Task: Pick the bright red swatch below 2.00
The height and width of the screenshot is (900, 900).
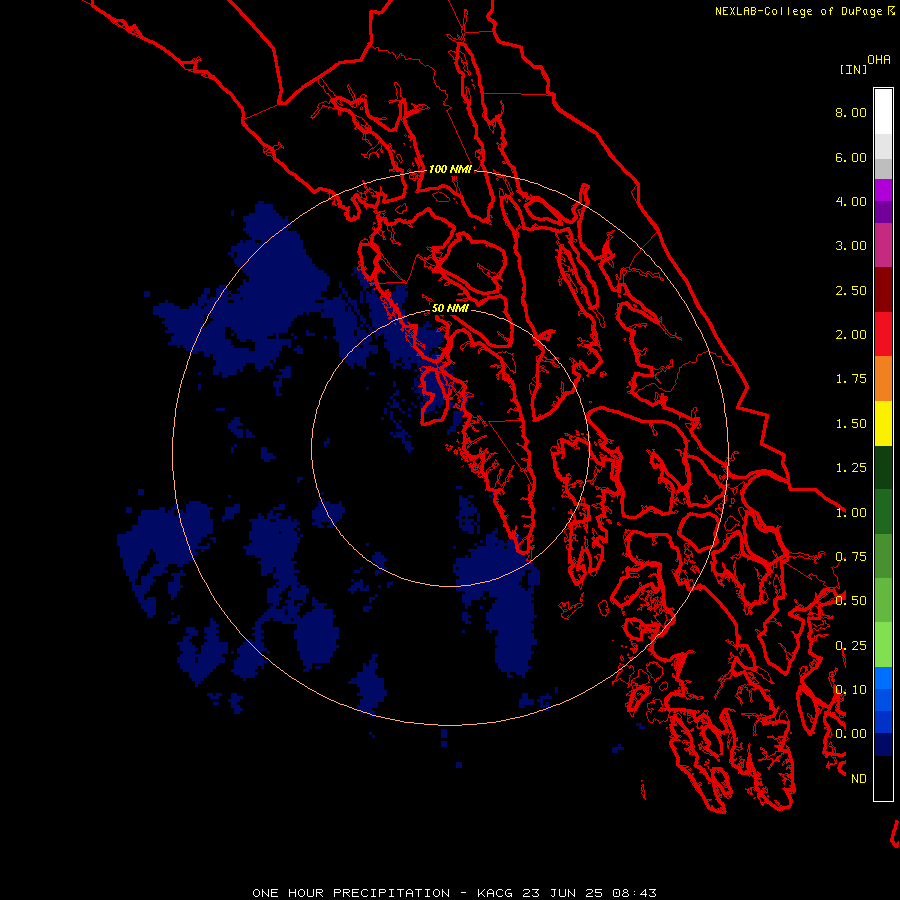Action: [x=883, y=334]
